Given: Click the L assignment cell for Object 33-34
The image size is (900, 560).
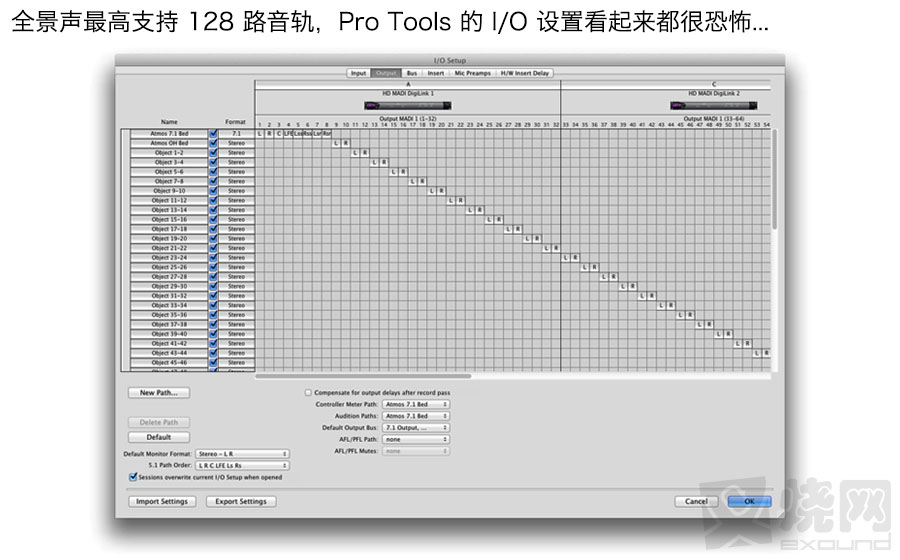Looking at the screenshot, I should 661,305.
